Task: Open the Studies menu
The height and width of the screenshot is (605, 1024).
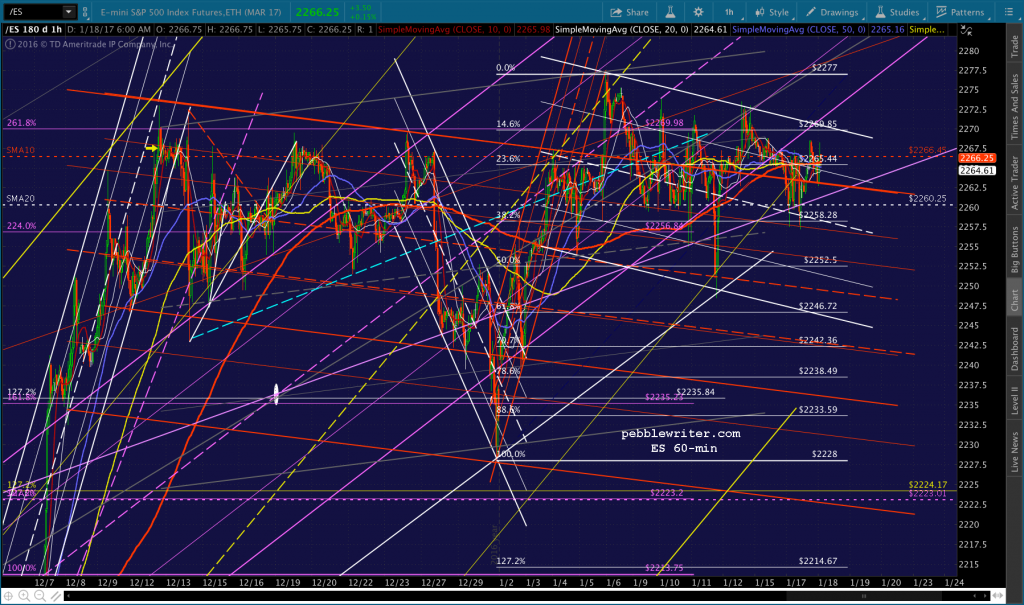Action: [x=897, y=12]
